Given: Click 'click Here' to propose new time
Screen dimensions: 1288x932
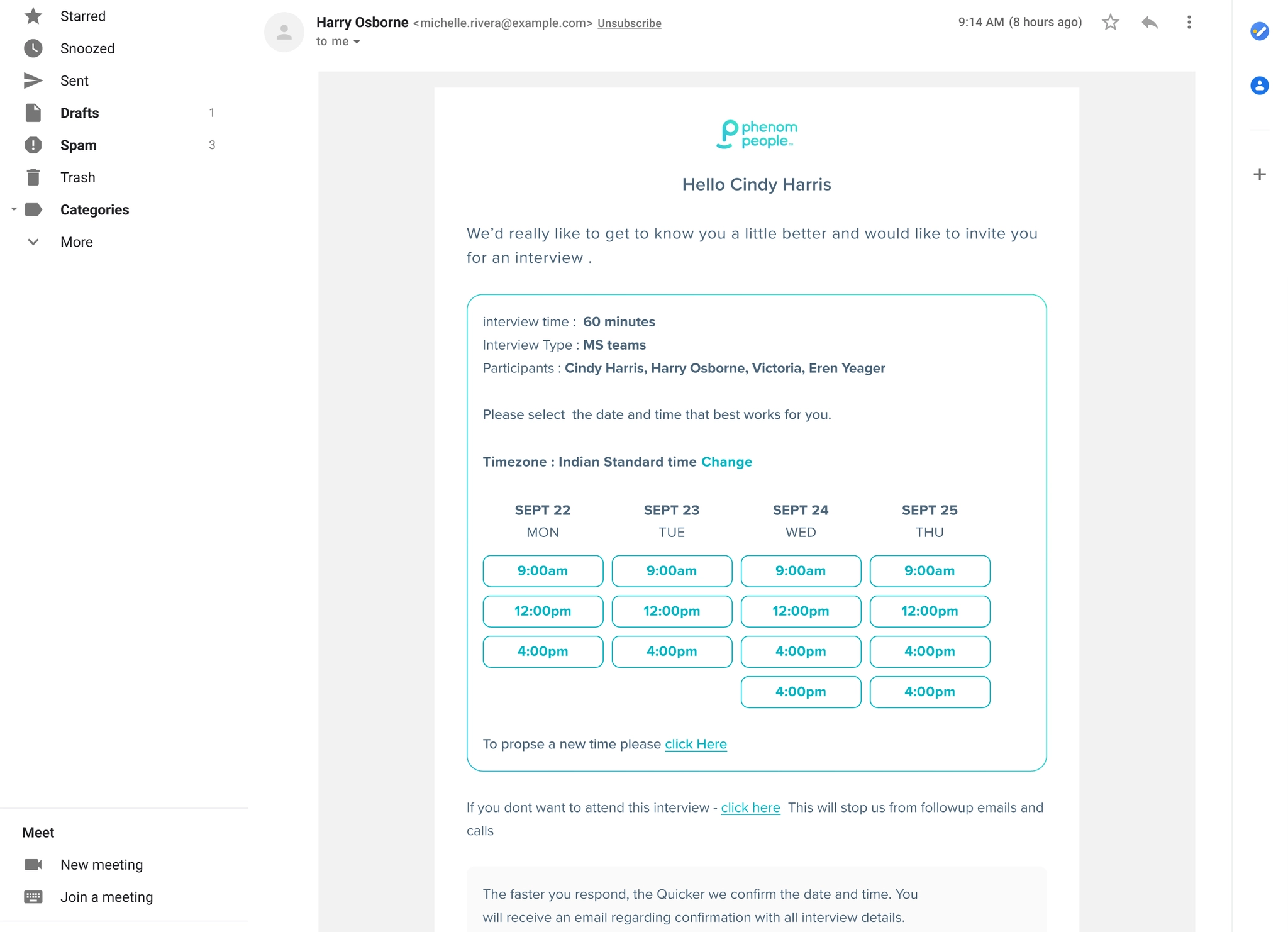Looking at the screenshot, I should click(696, 744).
